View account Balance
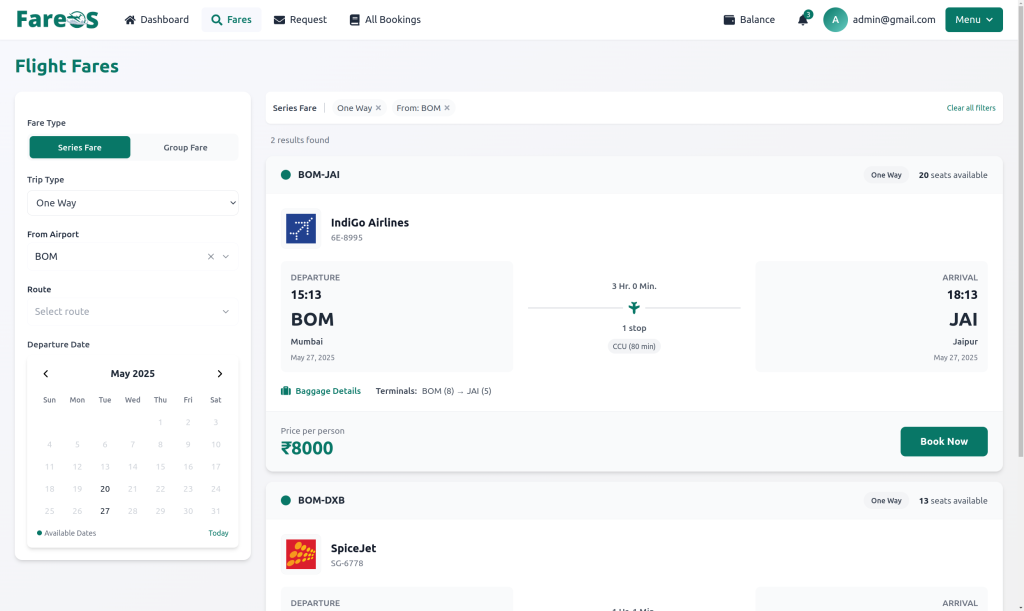Viewport: 1024px width, 611px height. point(749,20)
